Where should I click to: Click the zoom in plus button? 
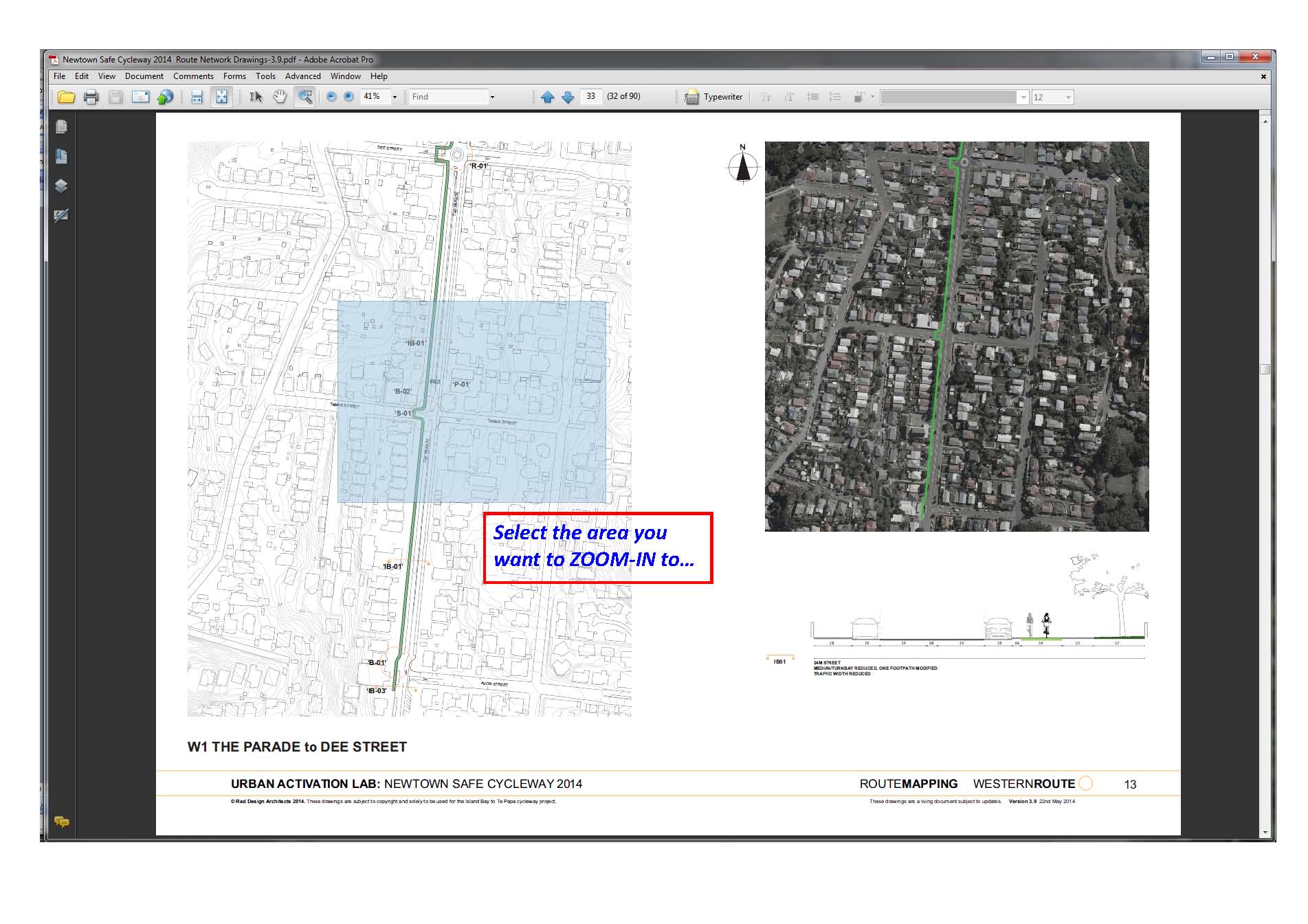(x=348, y=97)
